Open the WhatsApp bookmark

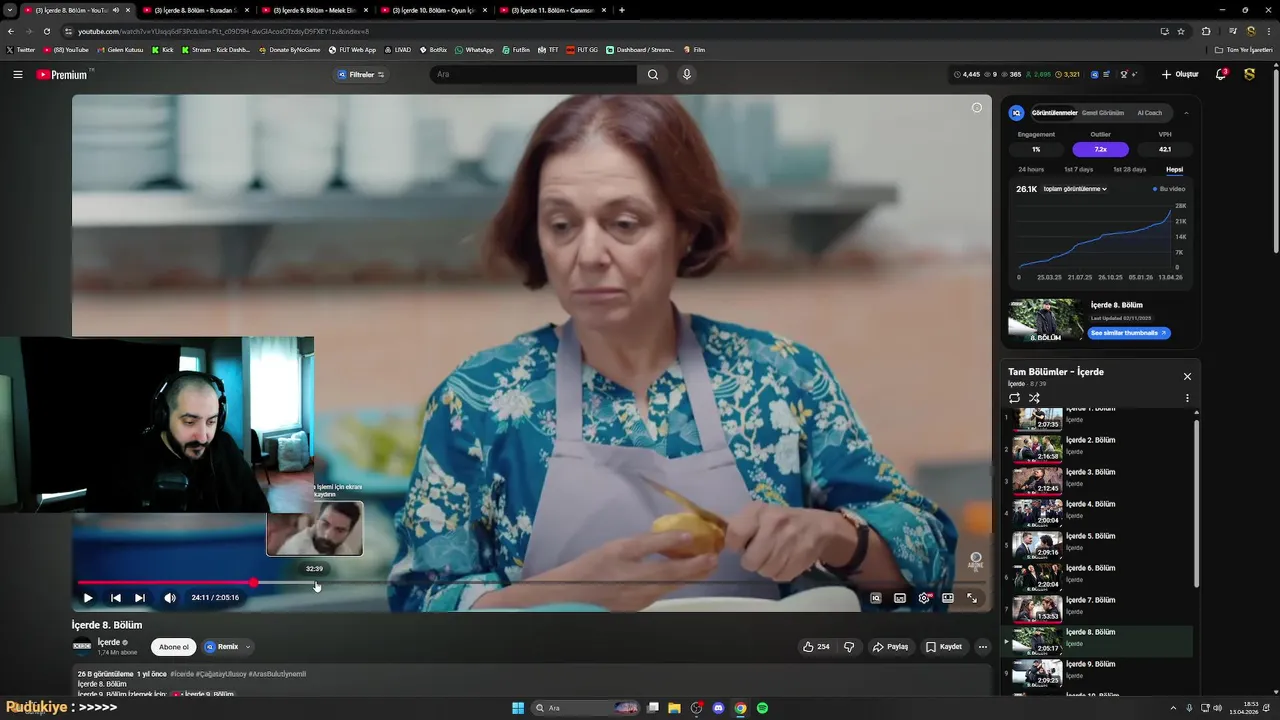474,49
